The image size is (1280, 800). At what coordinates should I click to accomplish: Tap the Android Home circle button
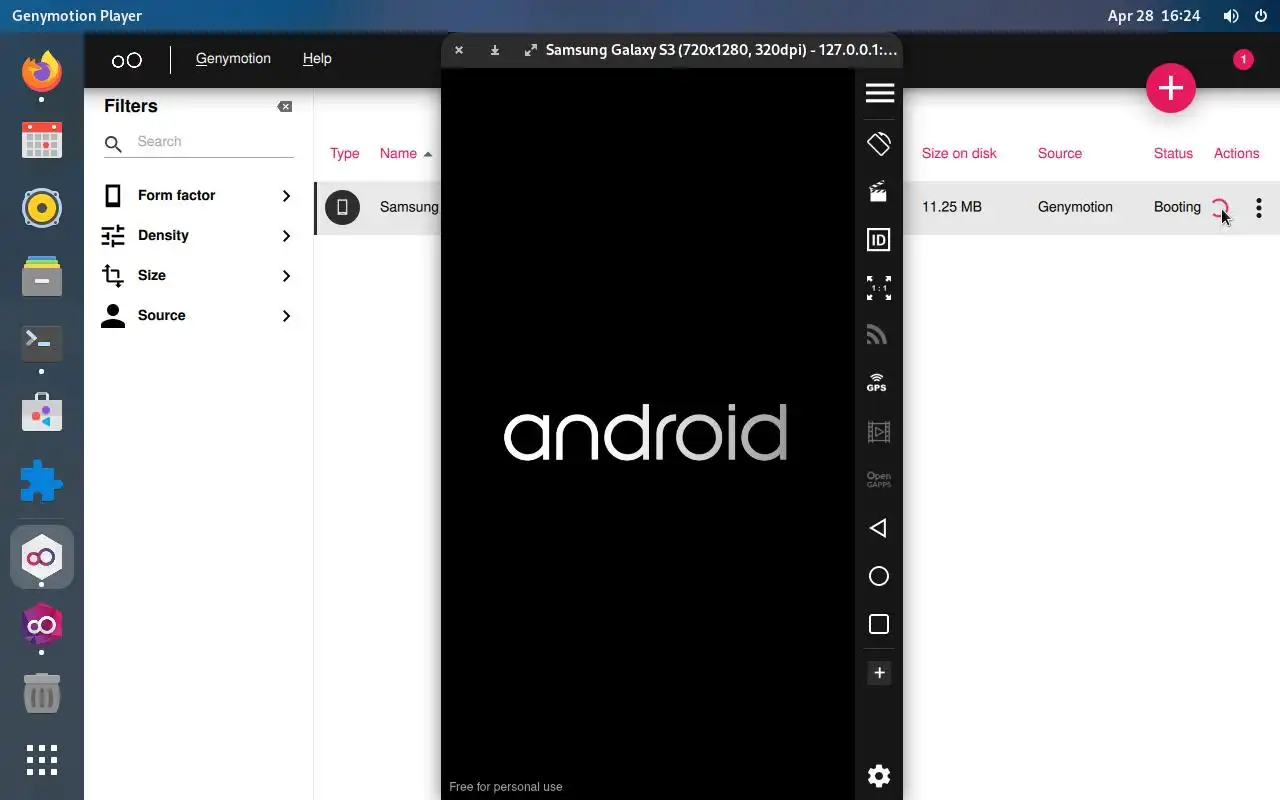tap(879, 576)
